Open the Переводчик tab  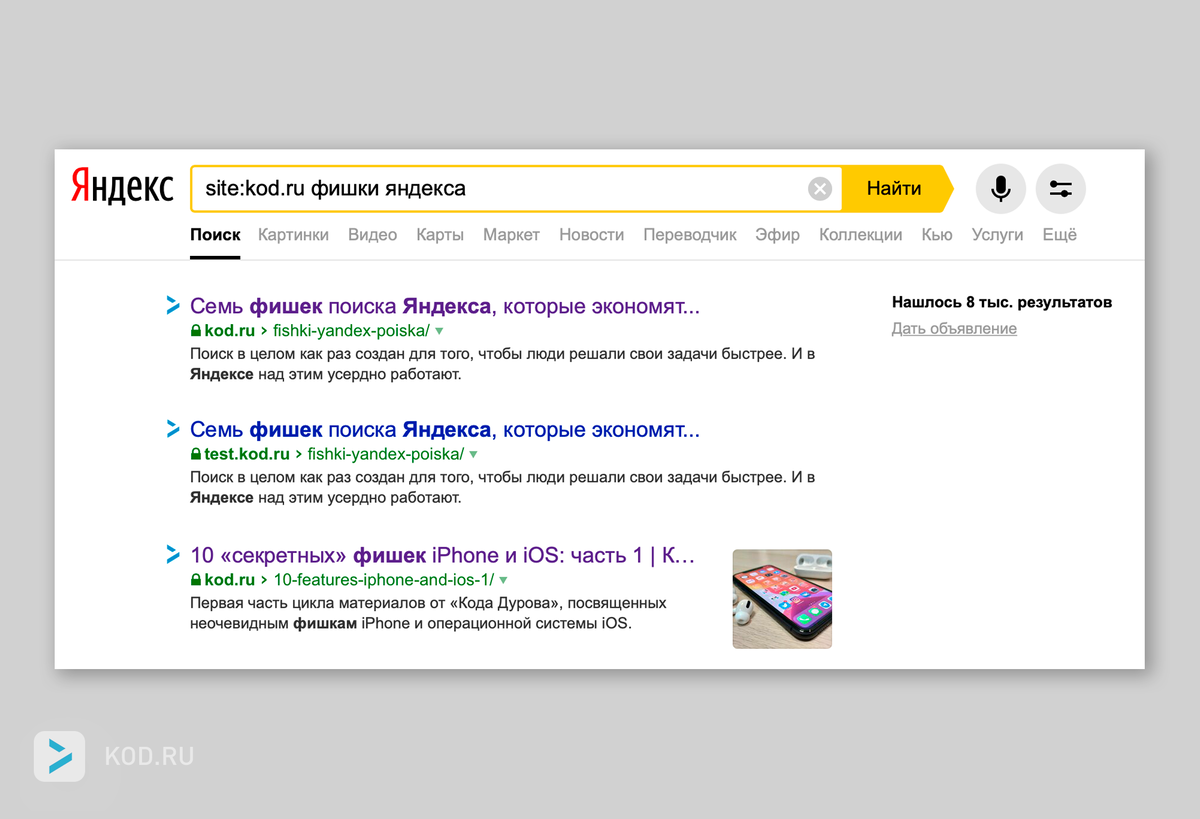pos(690,235)
